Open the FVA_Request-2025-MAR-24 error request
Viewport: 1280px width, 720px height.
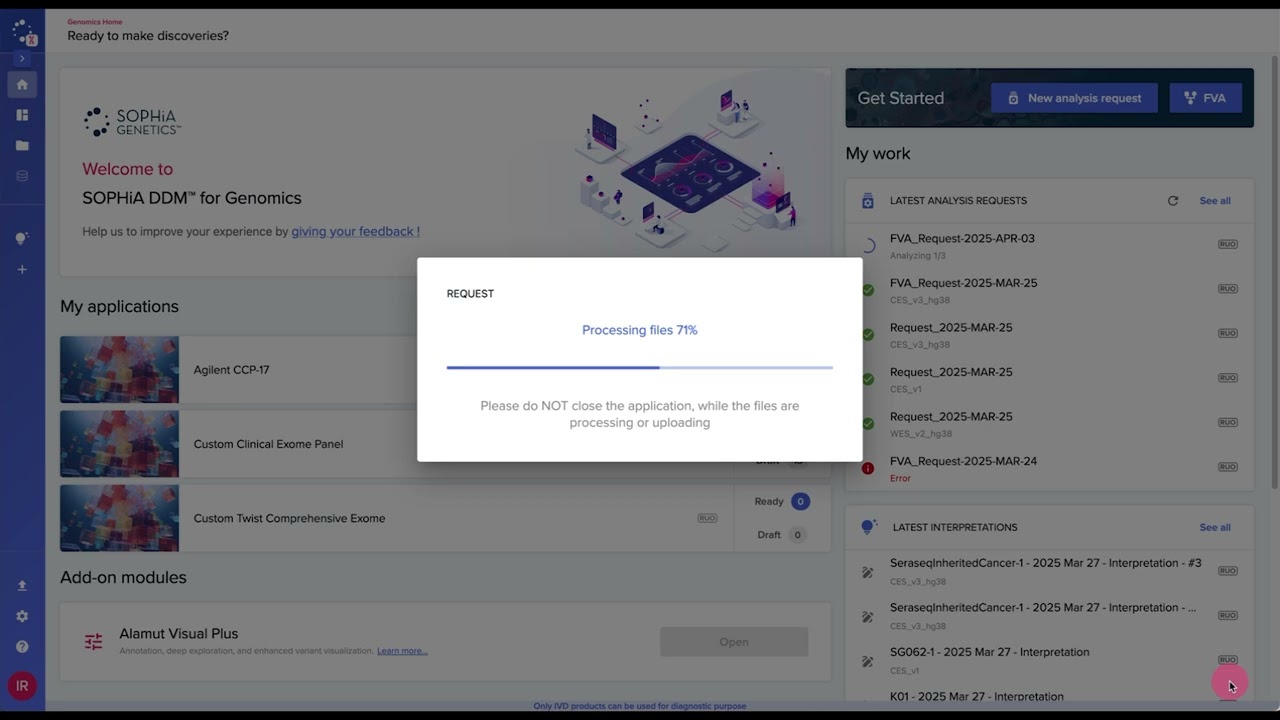click(x=963, y=462)
